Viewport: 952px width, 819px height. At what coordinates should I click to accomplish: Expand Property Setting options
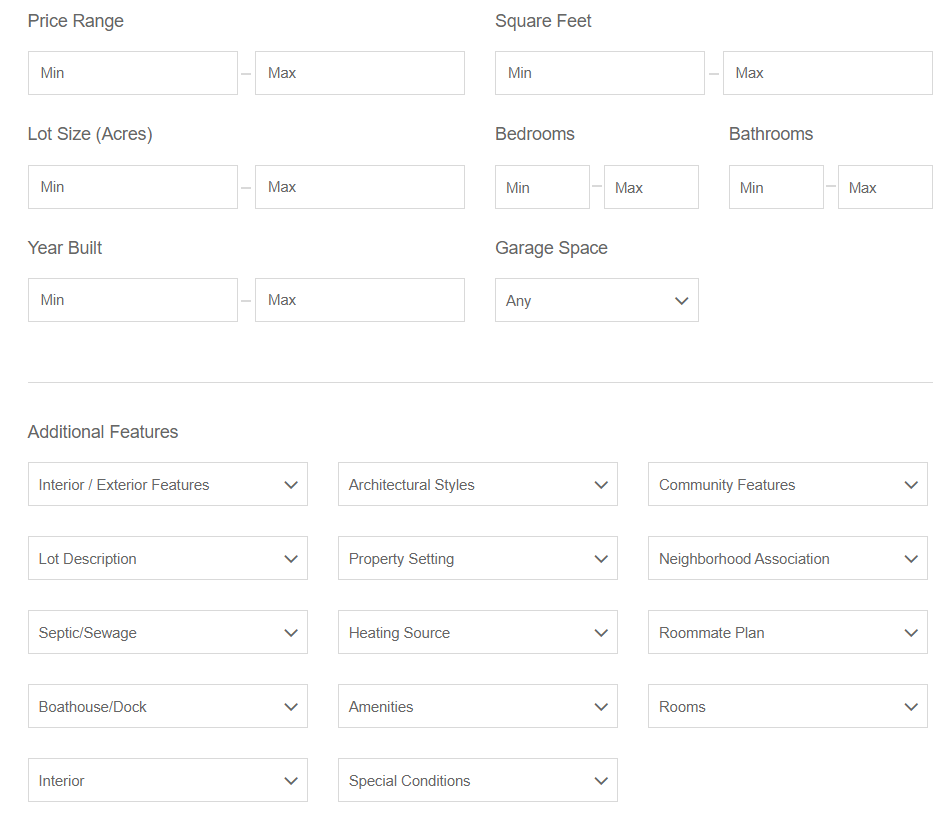(x=478, y=558)
